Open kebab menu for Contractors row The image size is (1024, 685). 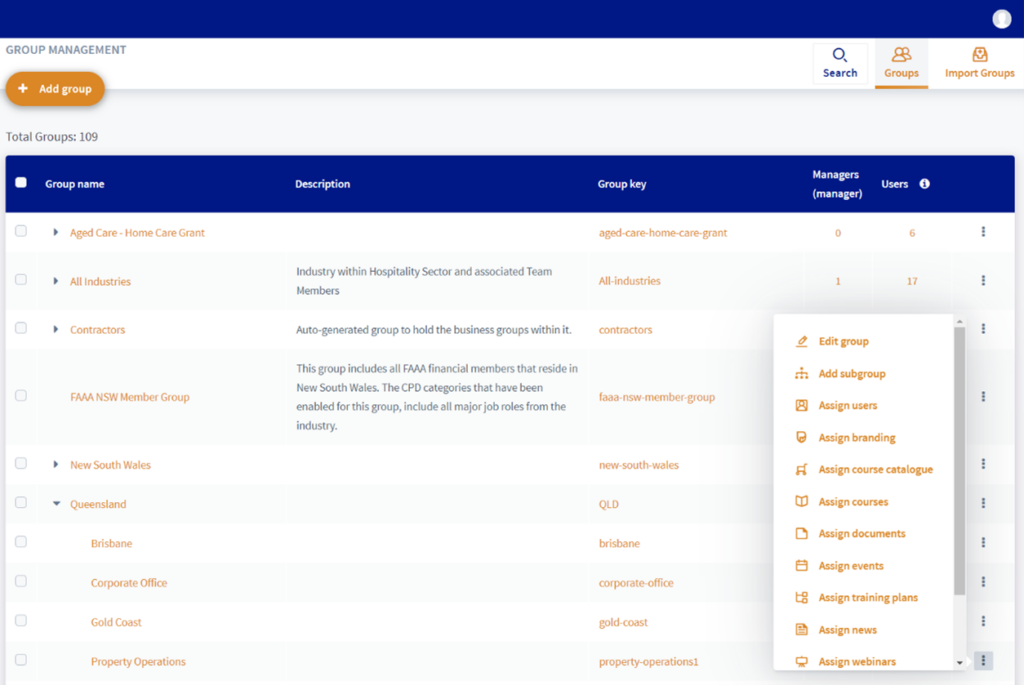983,329
